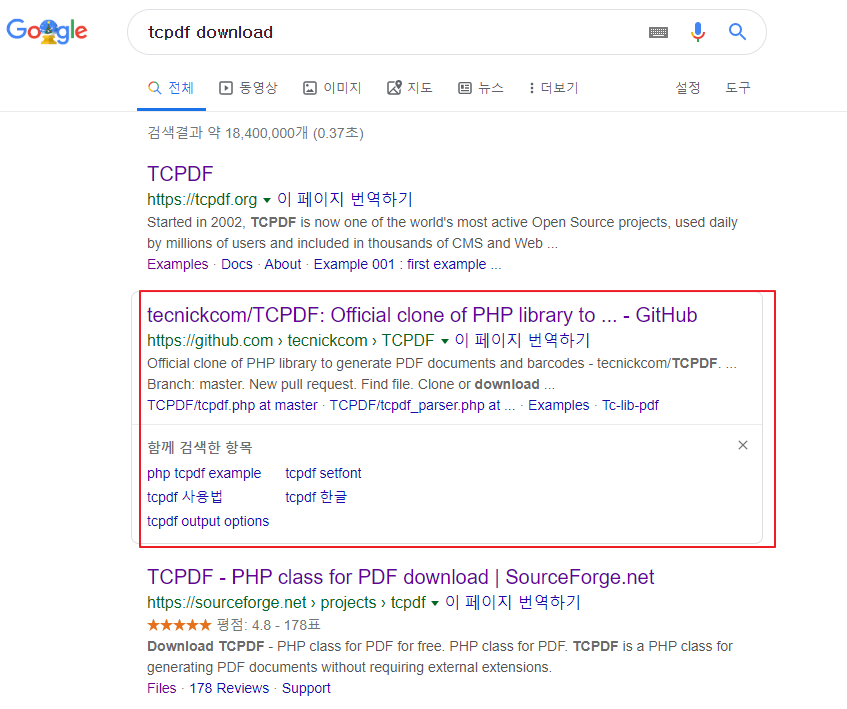The width and height of the screenshot is (847, 709).
Task: Open the Examples sitelink under tcpdf.org
Action: coord(177,264)
